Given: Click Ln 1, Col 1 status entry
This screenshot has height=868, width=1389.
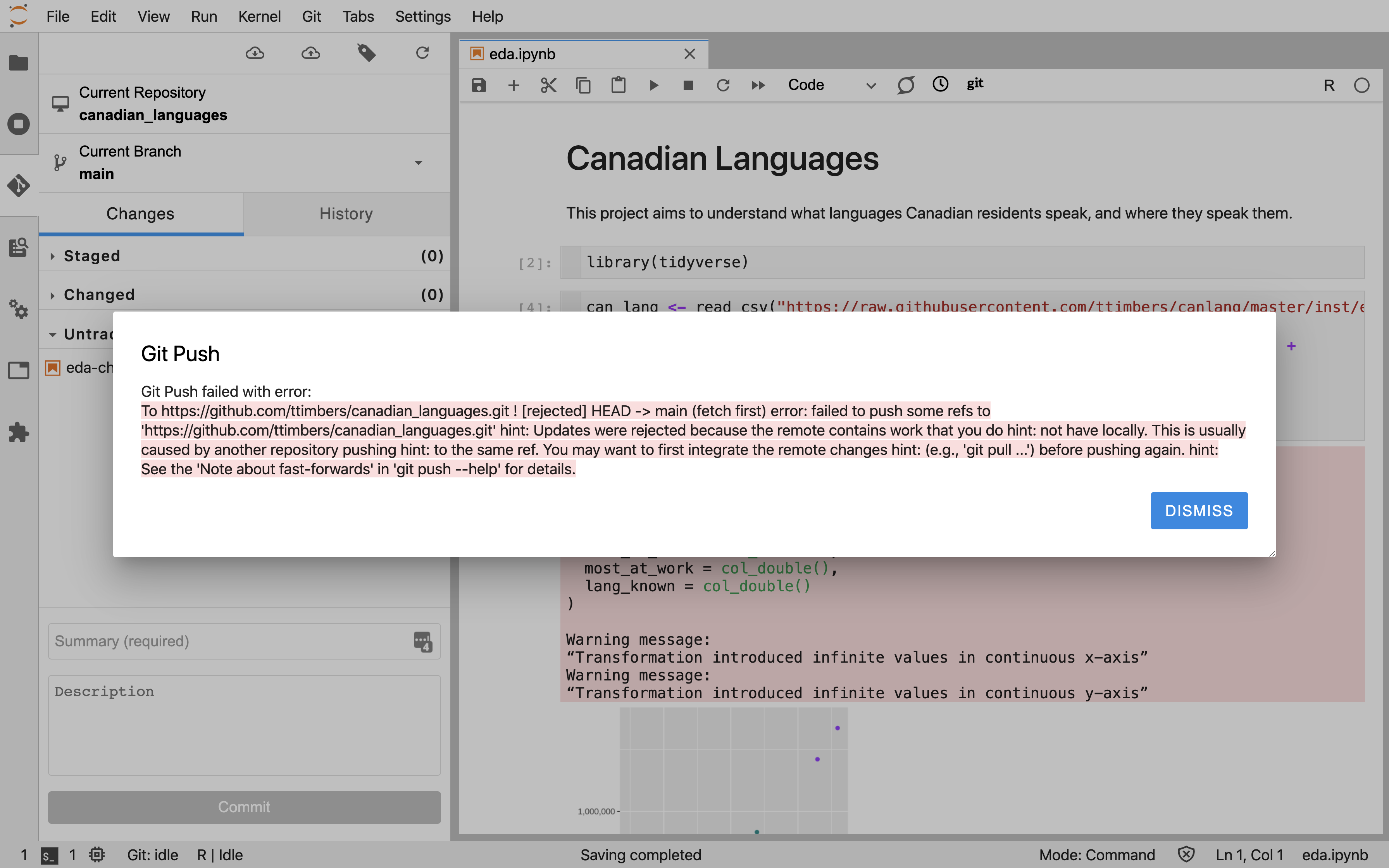Looking at the screenshot, I should pos(1249,855).
